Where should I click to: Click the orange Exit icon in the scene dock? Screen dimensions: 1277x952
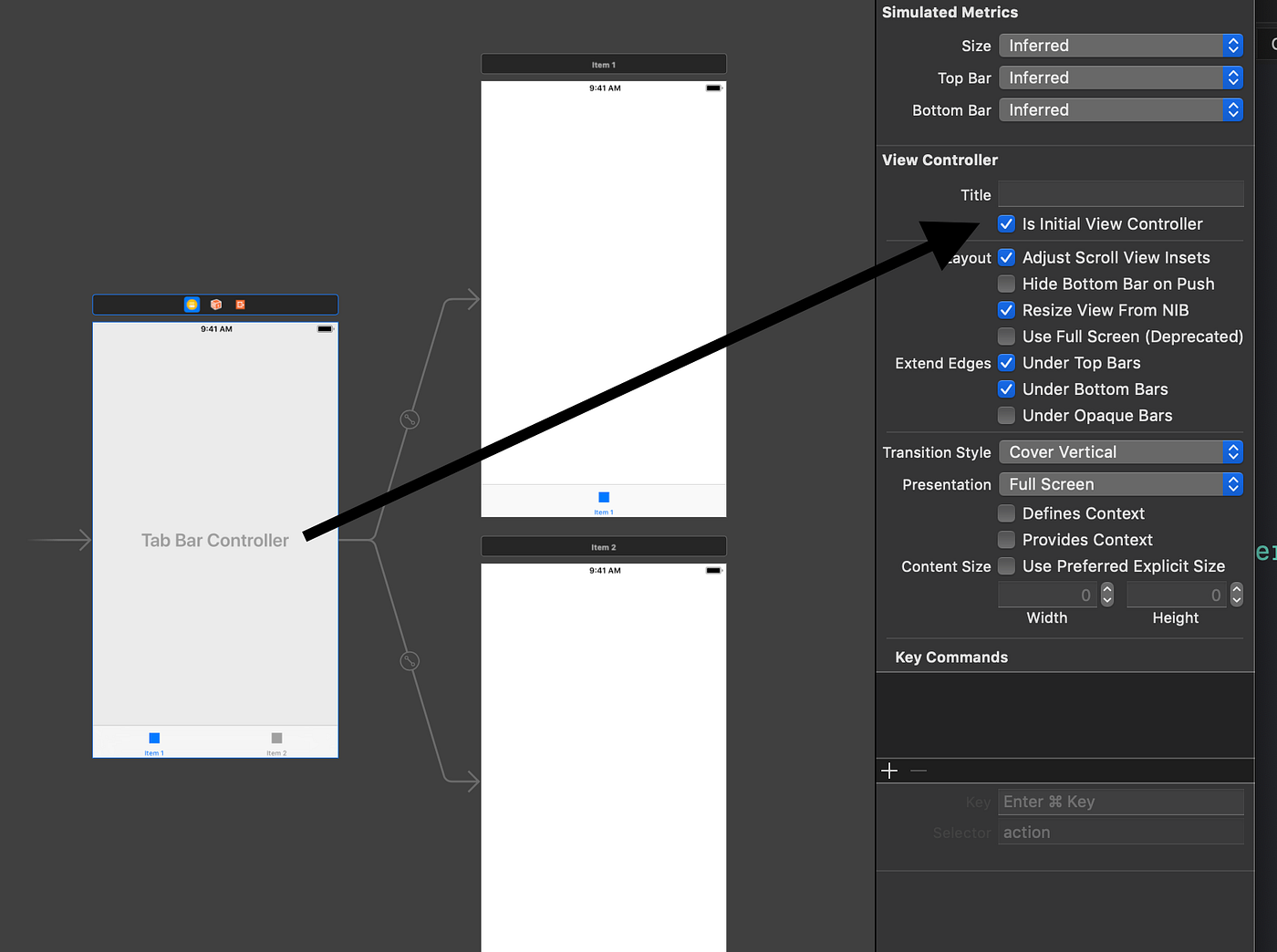click(x=239, y=304)
